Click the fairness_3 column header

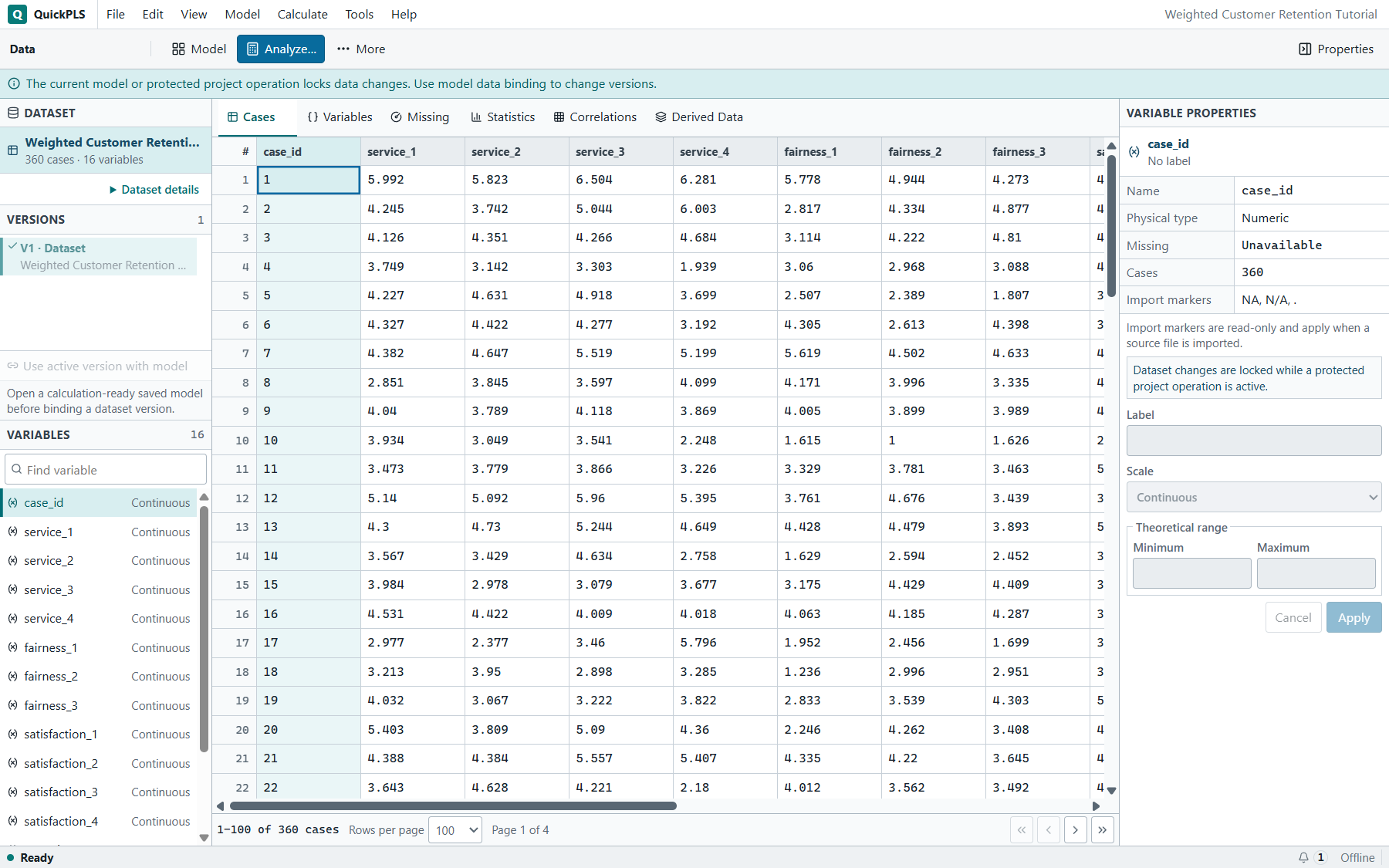(1037, 151)
